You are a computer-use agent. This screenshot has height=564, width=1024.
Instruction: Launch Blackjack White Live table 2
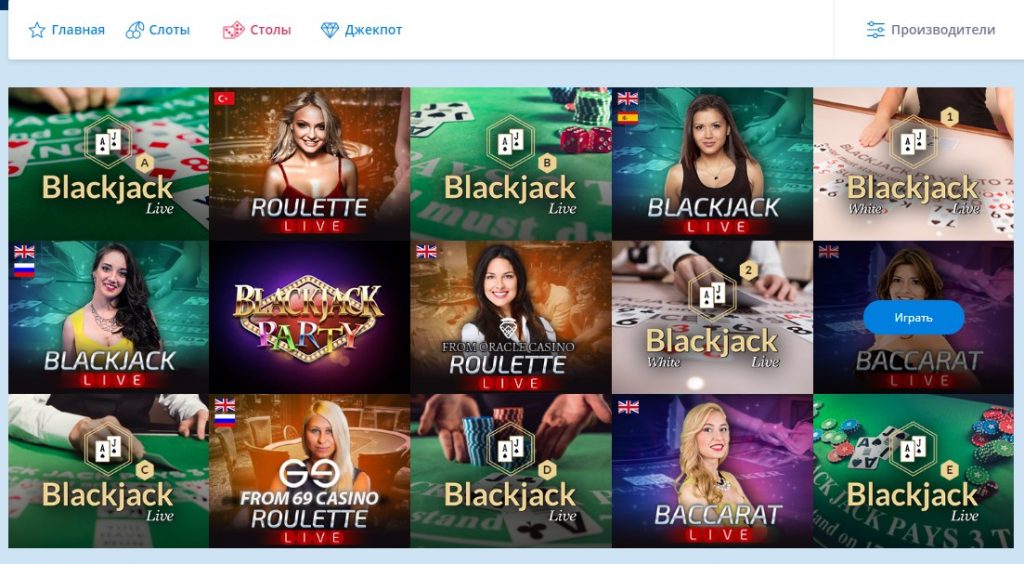pyautogui.click(x=712, y=317)
